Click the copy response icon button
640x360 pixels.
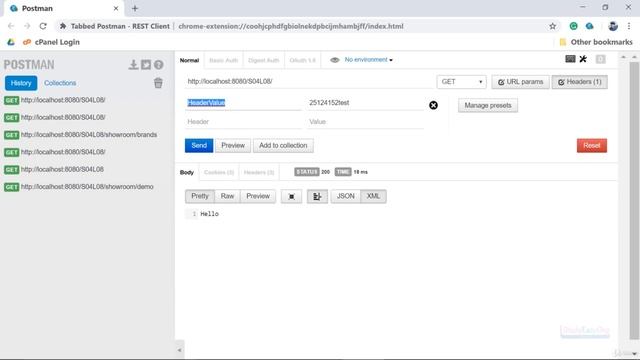(x=291, y=196)
